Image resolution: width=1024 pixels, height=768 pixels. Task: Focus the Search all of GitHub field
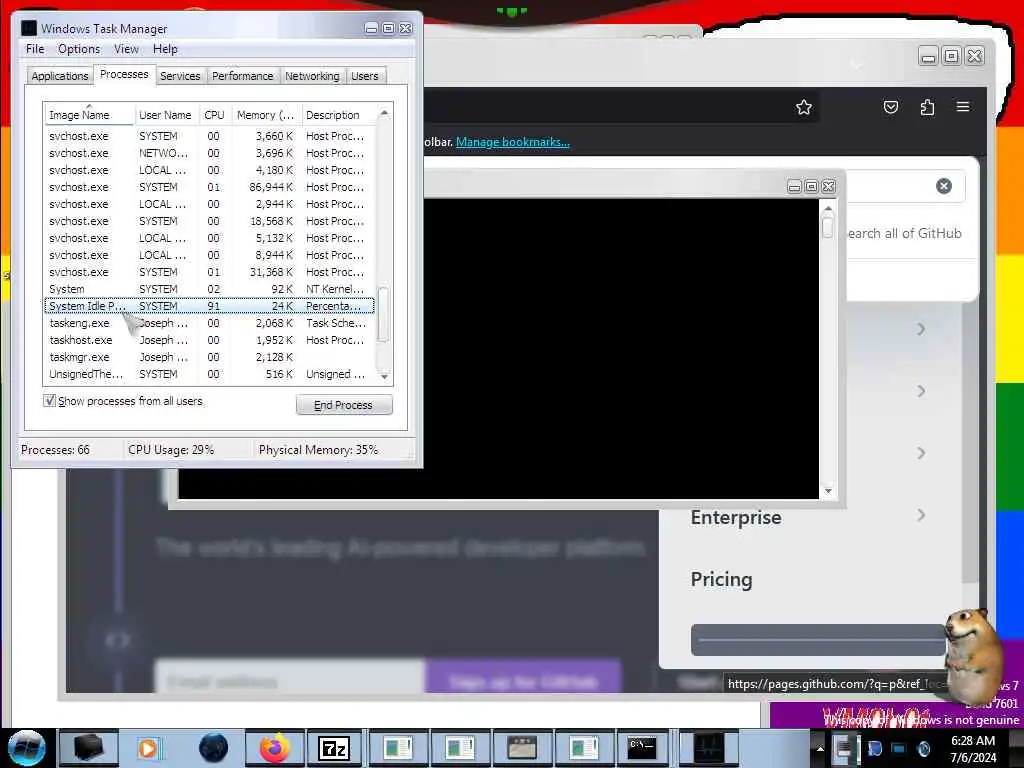(x=904, y=233)
